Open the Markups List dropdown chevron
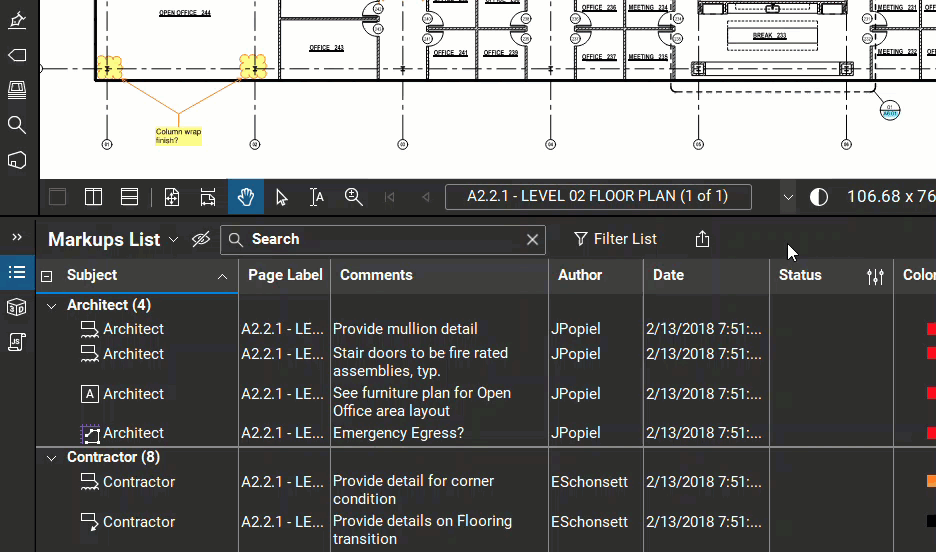 [x=173, y=239]
